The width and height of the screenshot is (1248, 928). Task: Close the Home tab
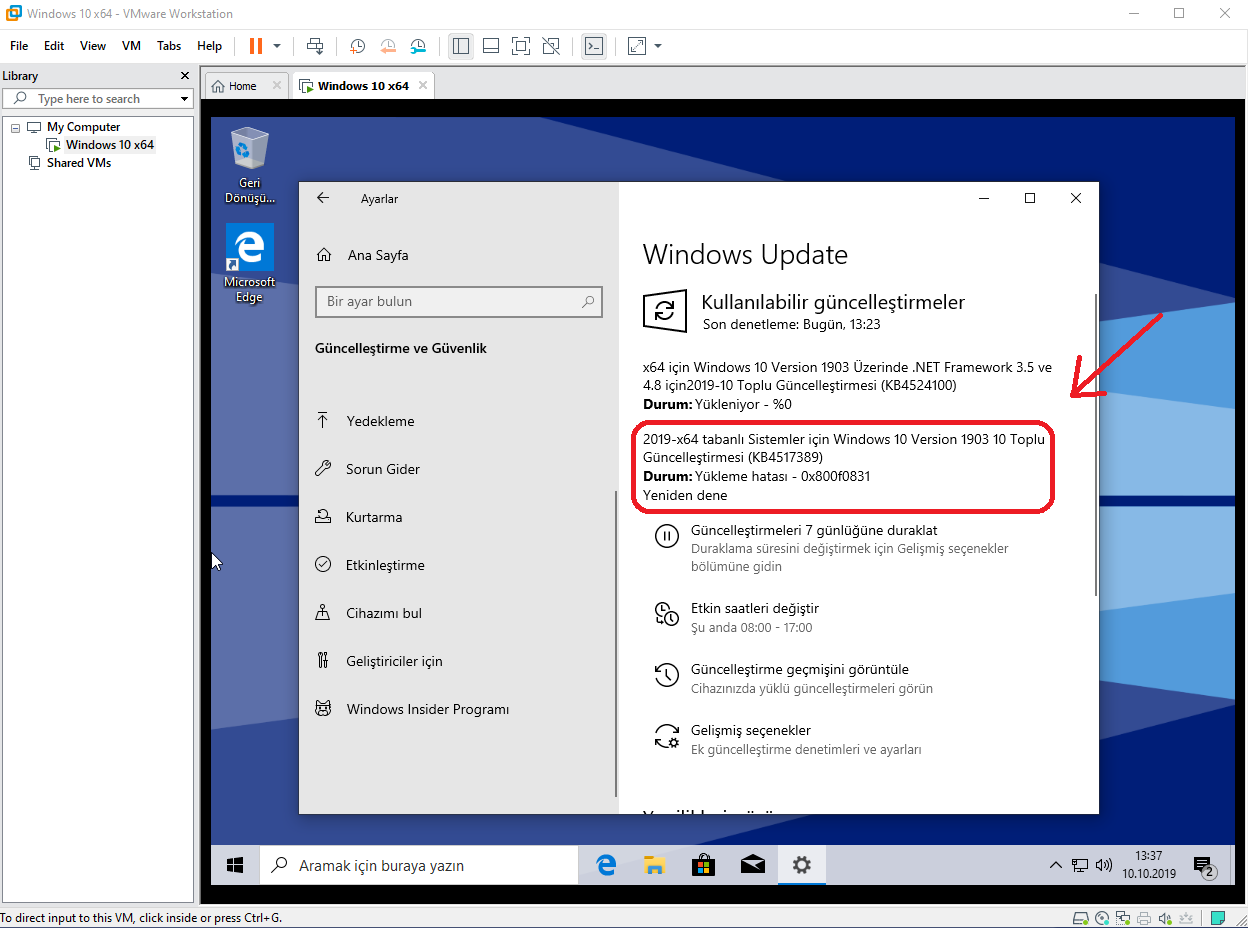(277, 86)
